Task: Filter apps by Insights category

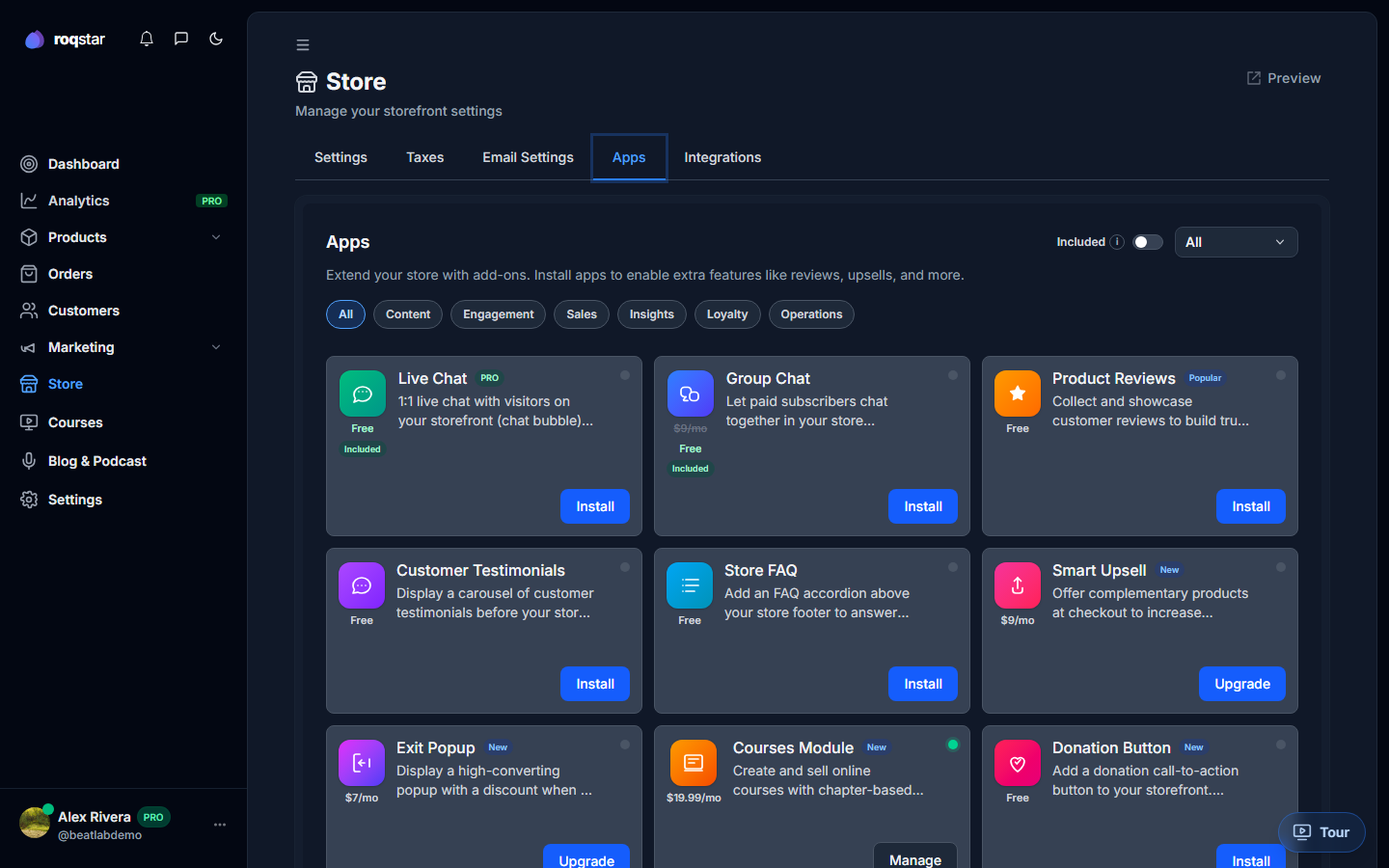Action: [652, 314]
